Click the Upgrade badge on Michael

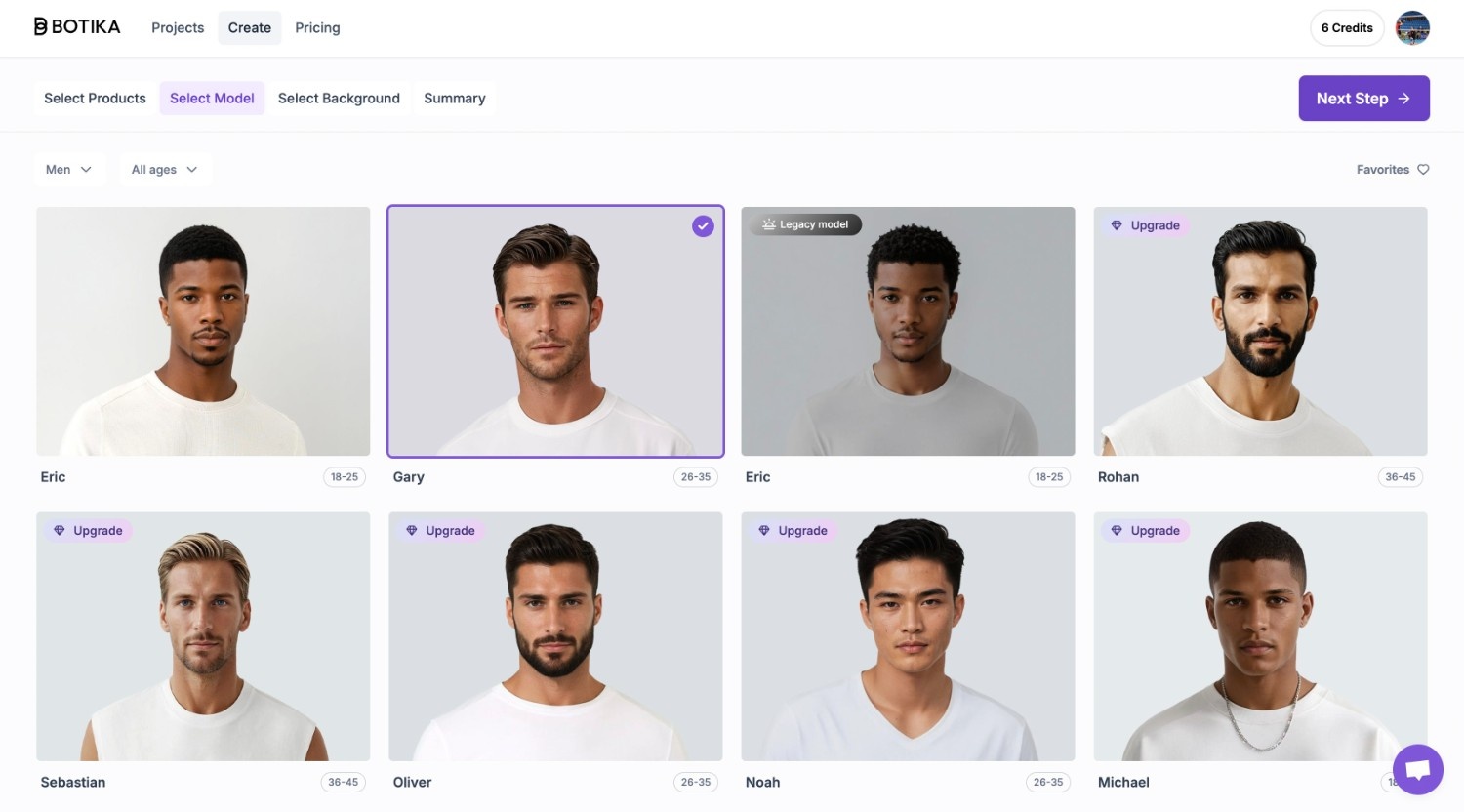click(1146, 531)
